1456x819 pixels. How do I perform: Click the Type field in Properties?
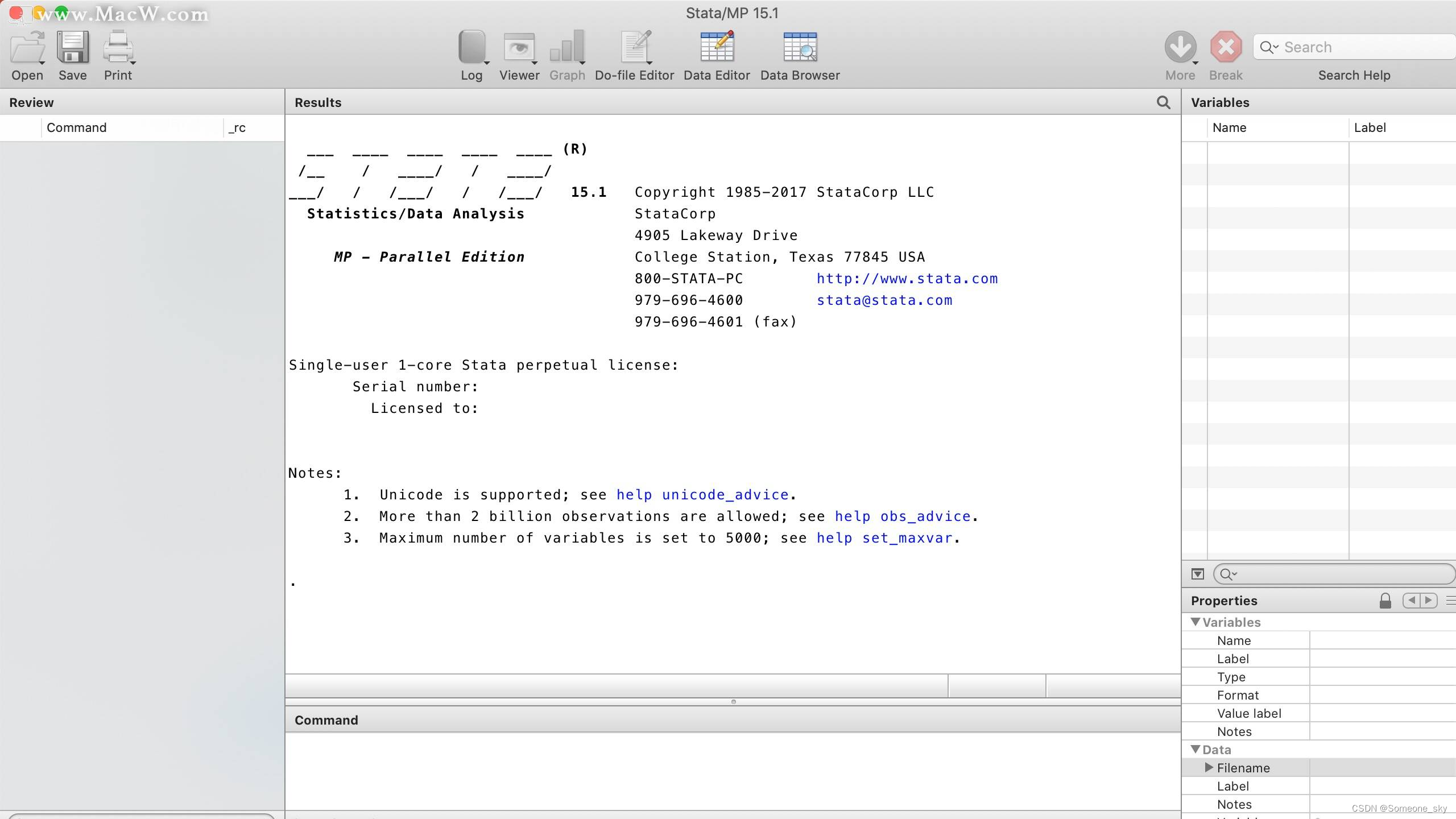tap(1383, 677)
